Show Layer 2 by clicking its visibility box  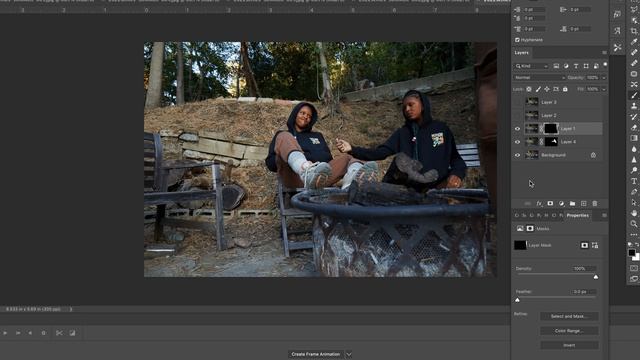point(517,116)
